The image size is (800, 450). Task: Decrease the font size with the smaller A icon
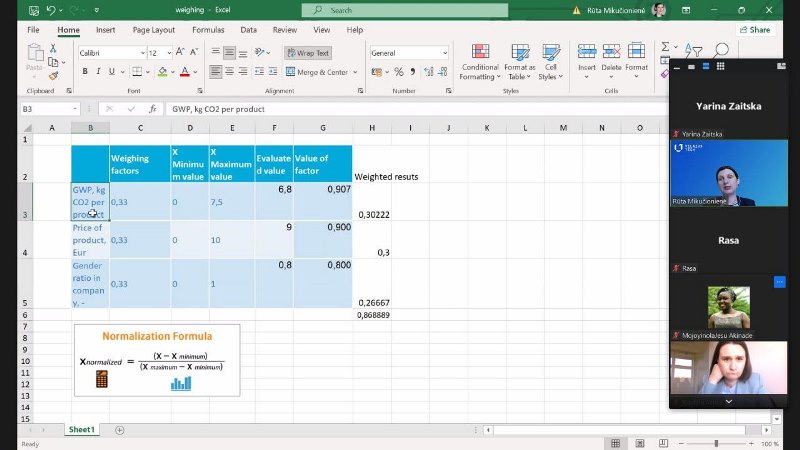click(x=194, y=52)
